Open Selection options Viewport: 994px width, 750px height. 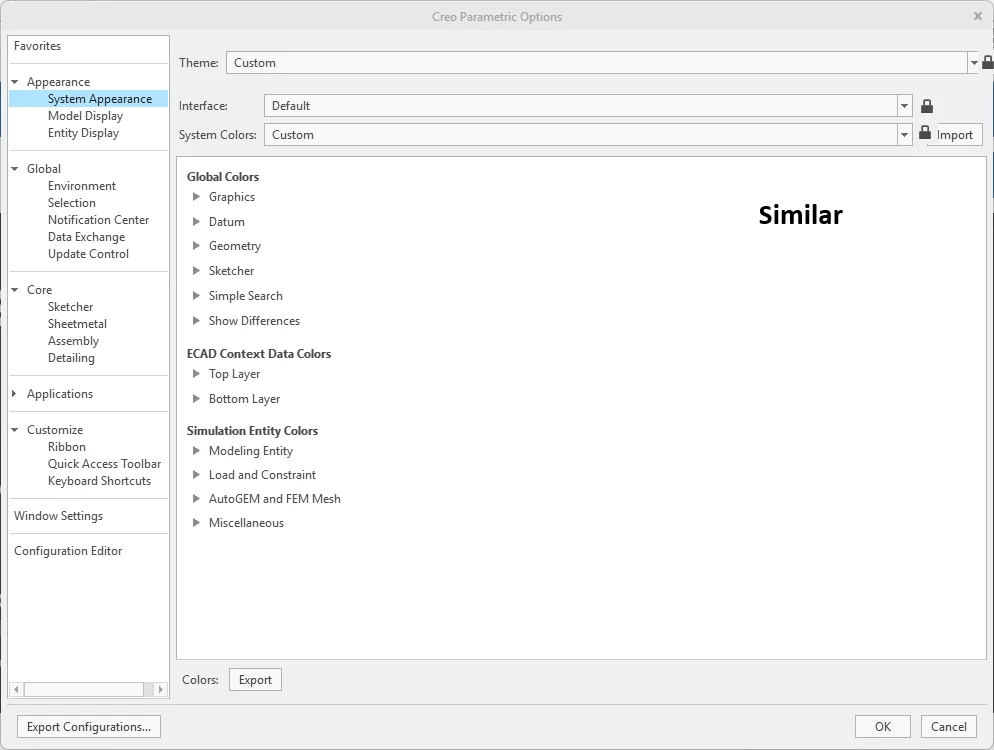click(x=72, y=203)
